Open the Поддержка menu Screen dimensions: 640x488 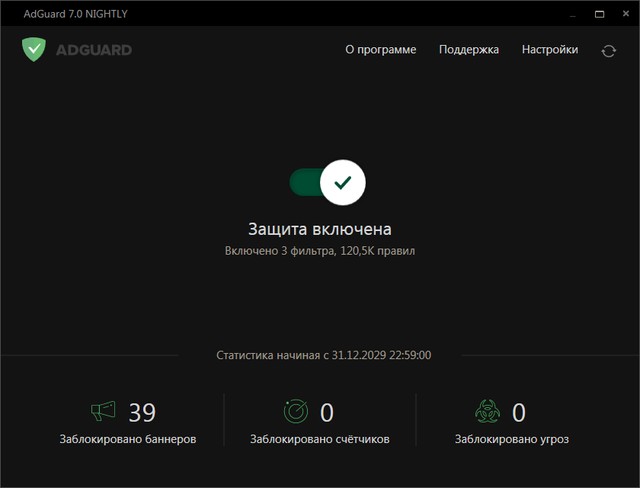click(469, 50)
